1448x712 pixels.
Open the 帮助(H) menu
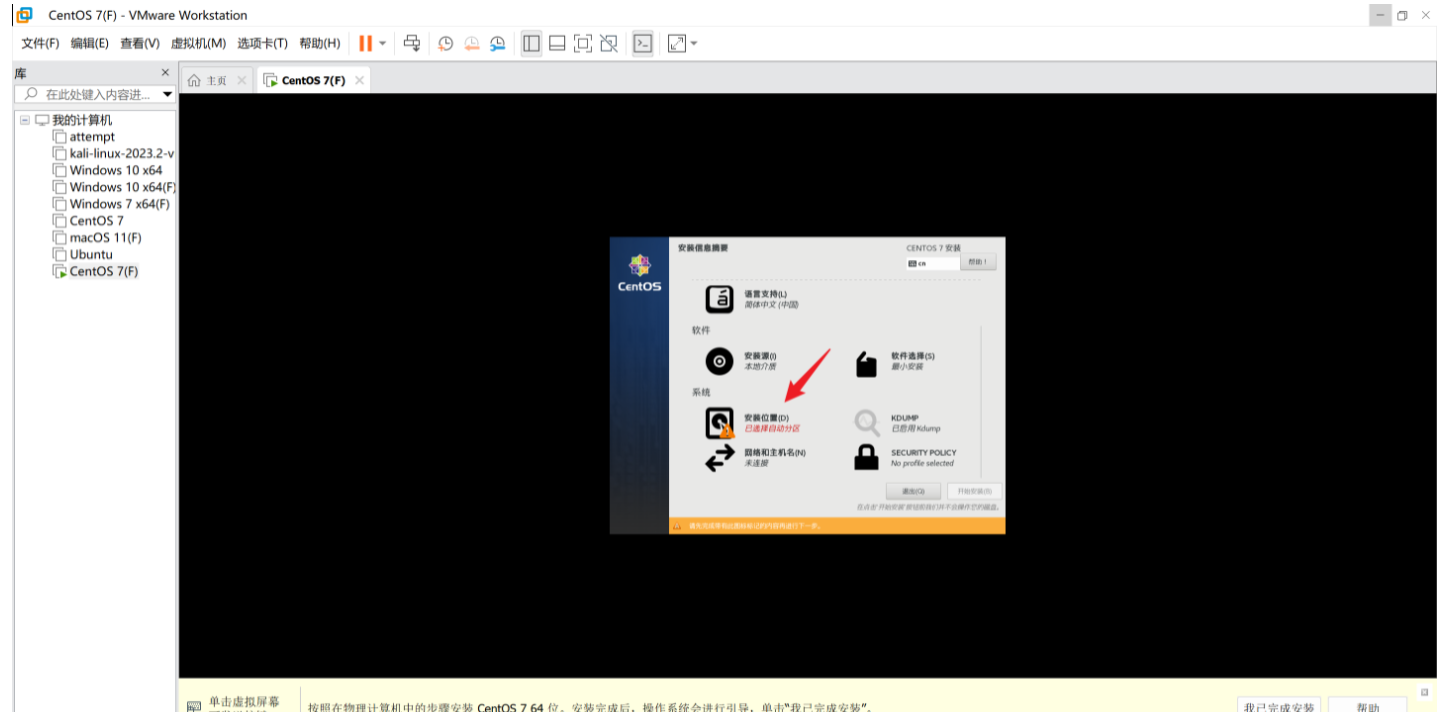pos(319,43)
